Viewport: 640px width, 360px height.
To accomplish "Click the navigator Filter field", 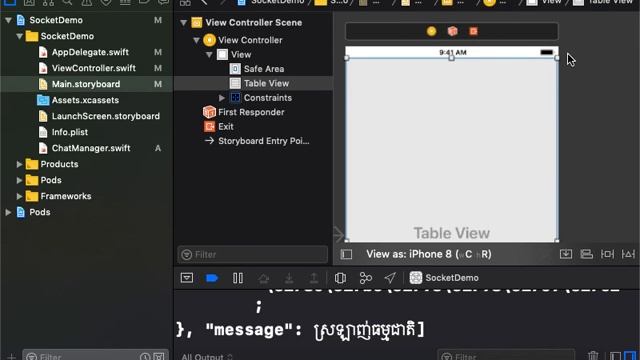I will [x=95, y=356].
